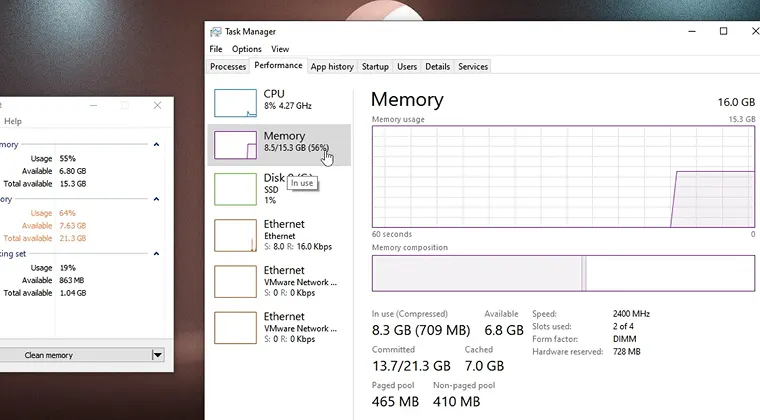Open the Options menu in Task Manager

[x=246, y=49]
